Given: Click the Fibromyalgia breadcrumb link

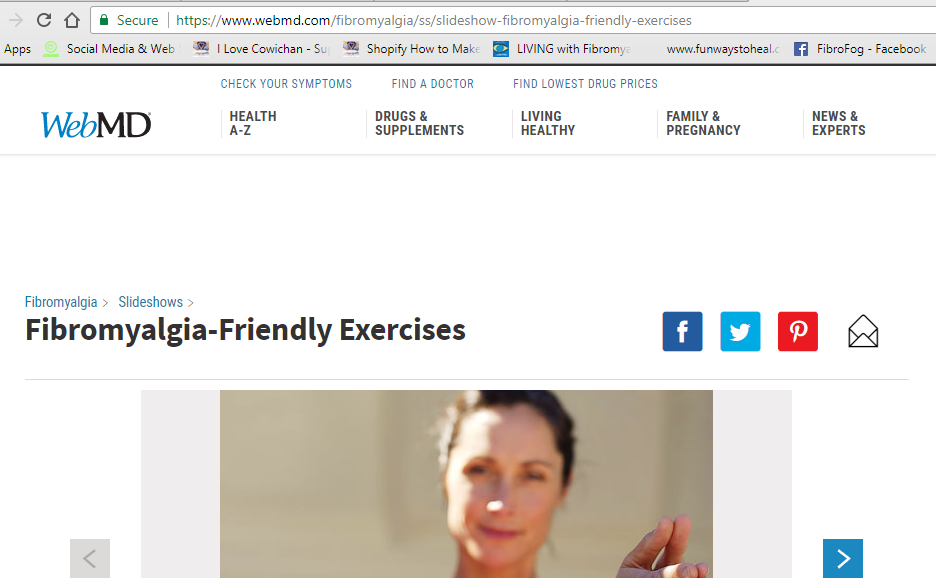Looking at the screenshot, I should [x=61, y=302].
